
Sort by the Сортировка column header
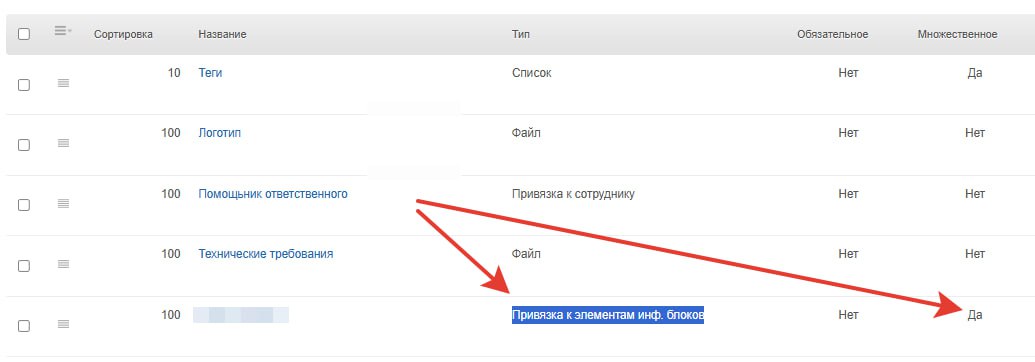(x=123, y=34)
